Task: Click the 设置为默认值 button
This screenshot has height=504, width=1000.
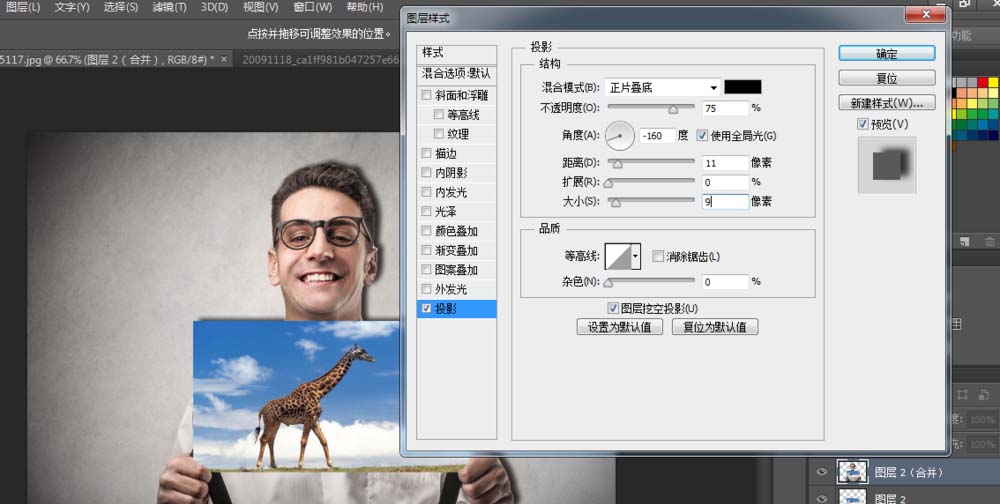Action: tap(619, 327)
